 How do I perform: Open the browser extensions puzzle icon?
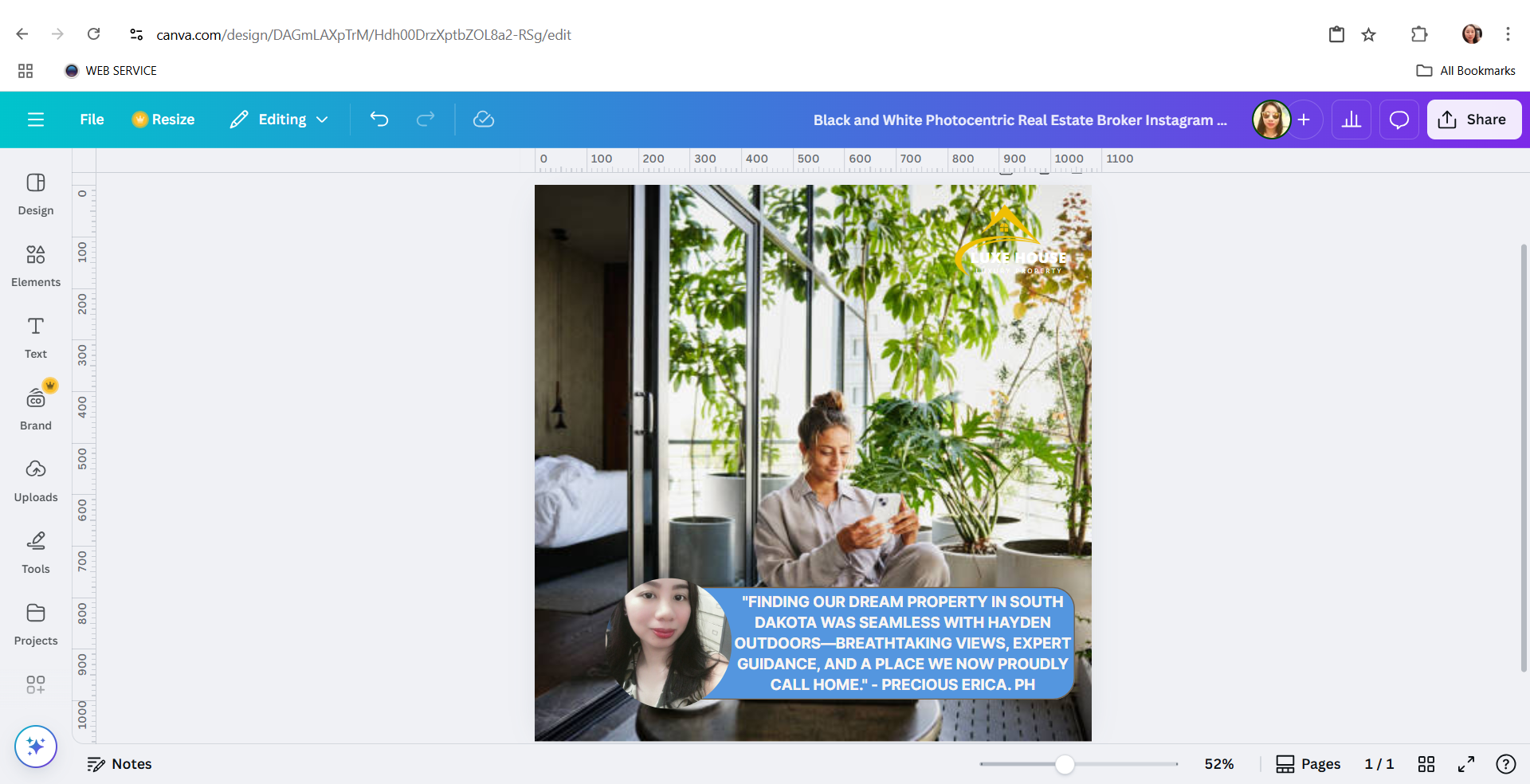pyautogui.click(x=1419, y=34)
